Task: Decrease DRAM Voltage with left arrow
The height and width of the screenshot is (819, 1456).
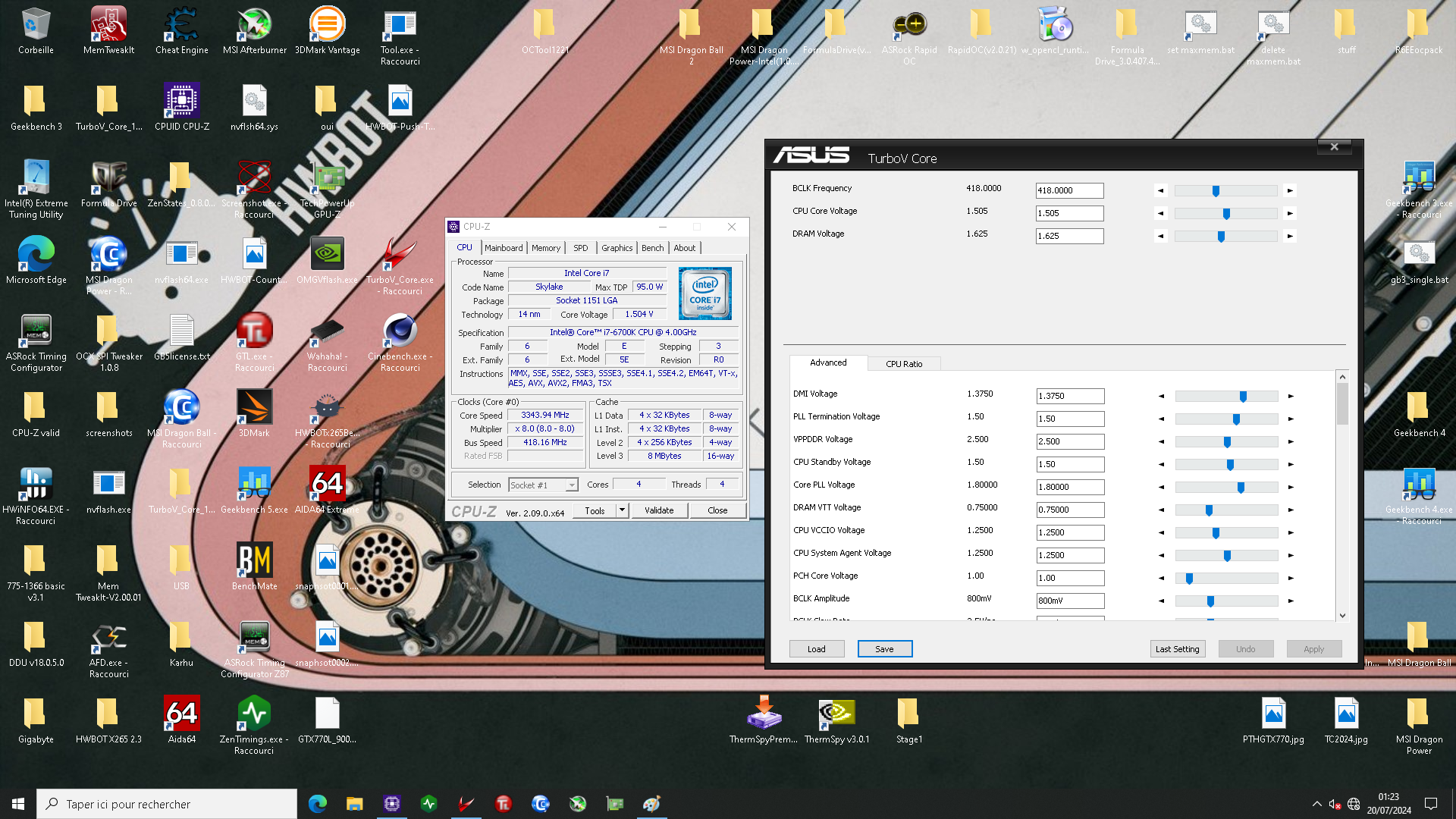Action: (x=1160, y=237)
